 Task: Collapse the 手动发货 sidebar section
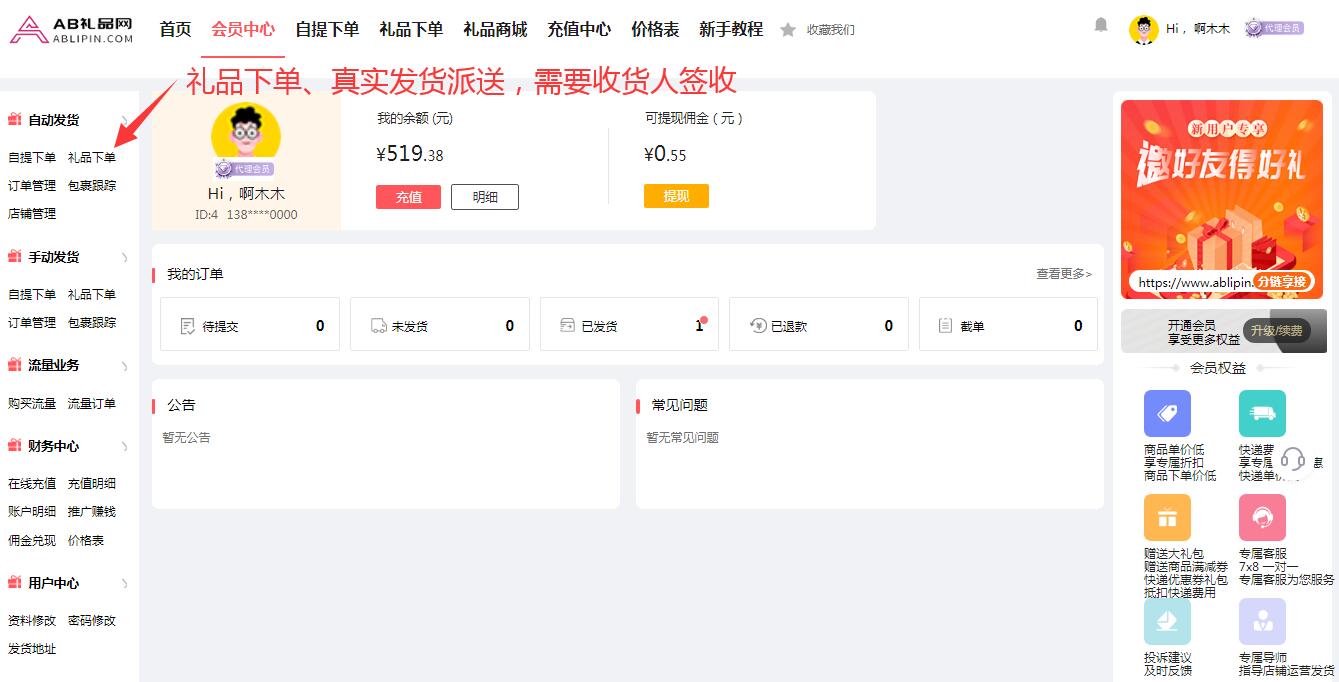[125, 257]
